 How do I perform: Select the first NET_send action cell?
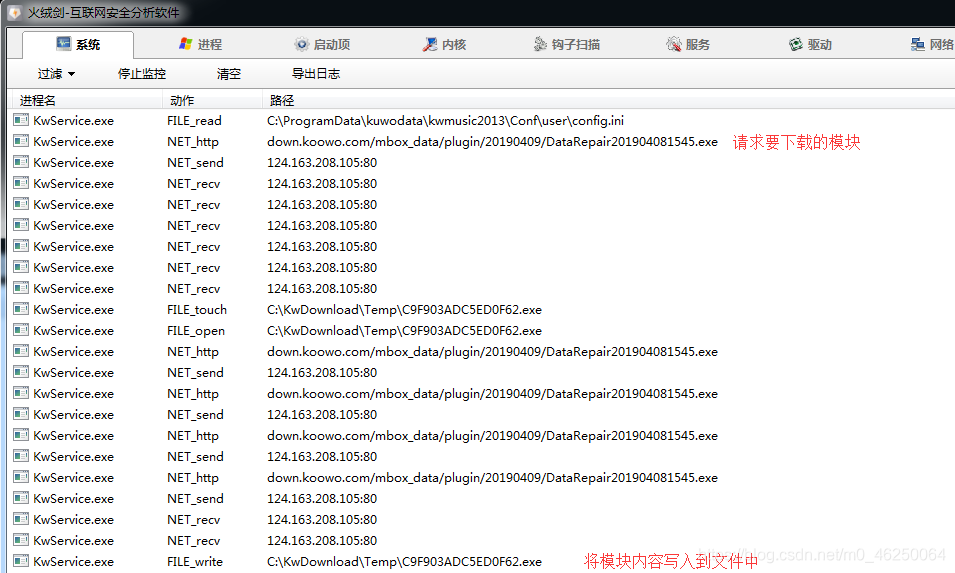pos(196,163)
